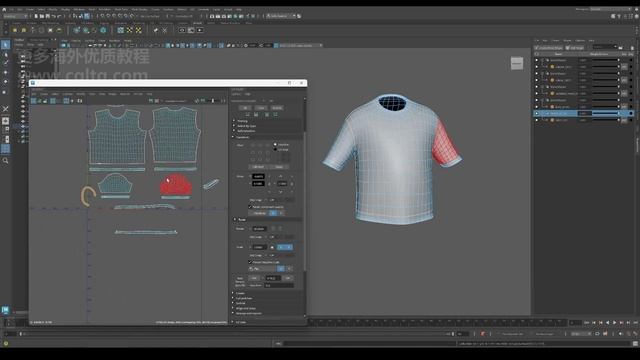The height and width of the screenshot is (360, 640).
Task: Click the Play Forward button in playback controls
Action: click(614, 323)
